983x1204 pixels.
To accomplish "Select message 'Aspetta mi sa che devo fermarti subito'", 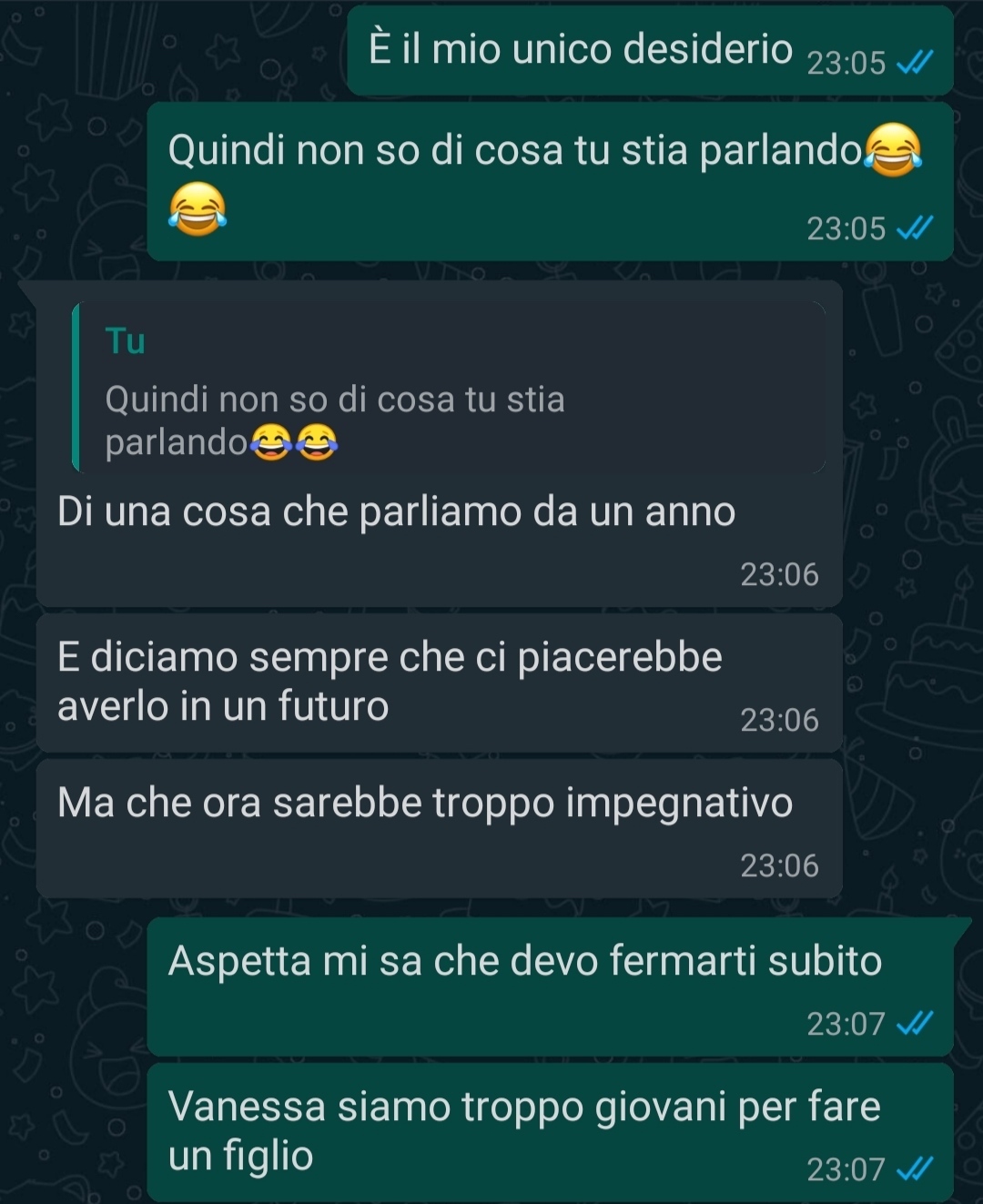I will (550, 986).
